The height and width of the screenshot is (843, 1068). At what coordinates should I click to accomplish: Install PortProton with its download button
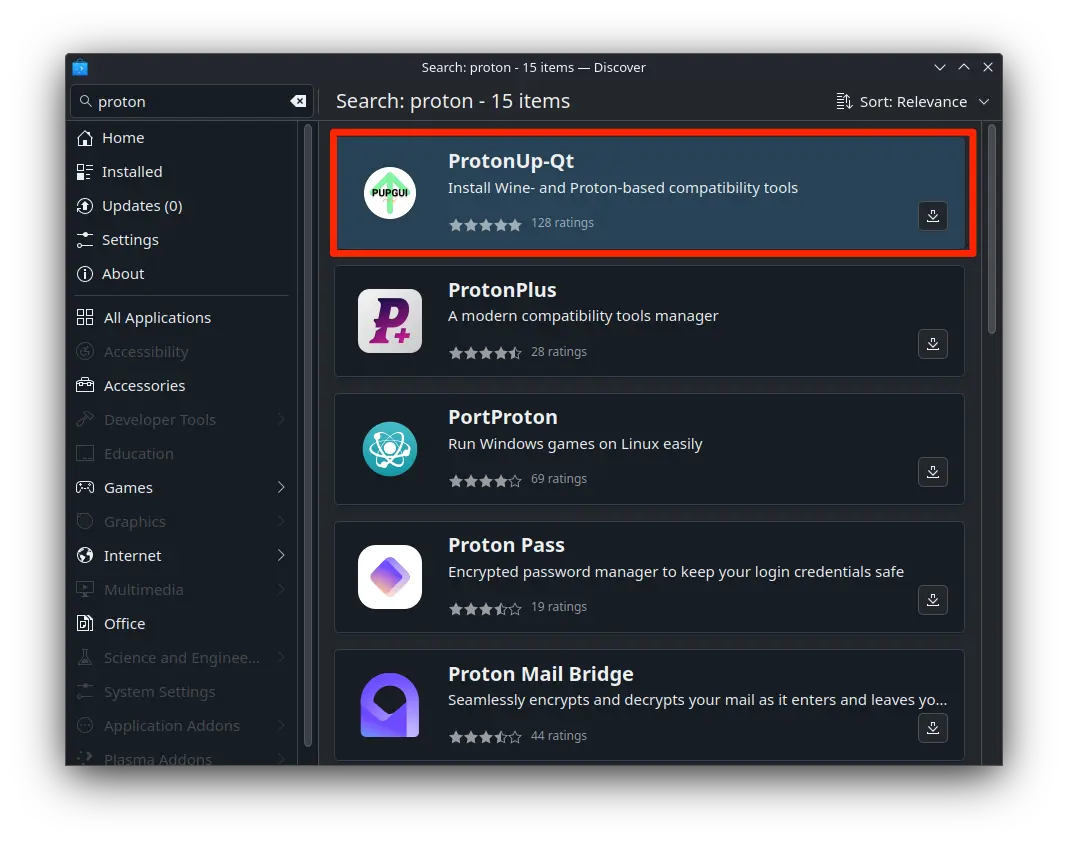coord(933,472)
